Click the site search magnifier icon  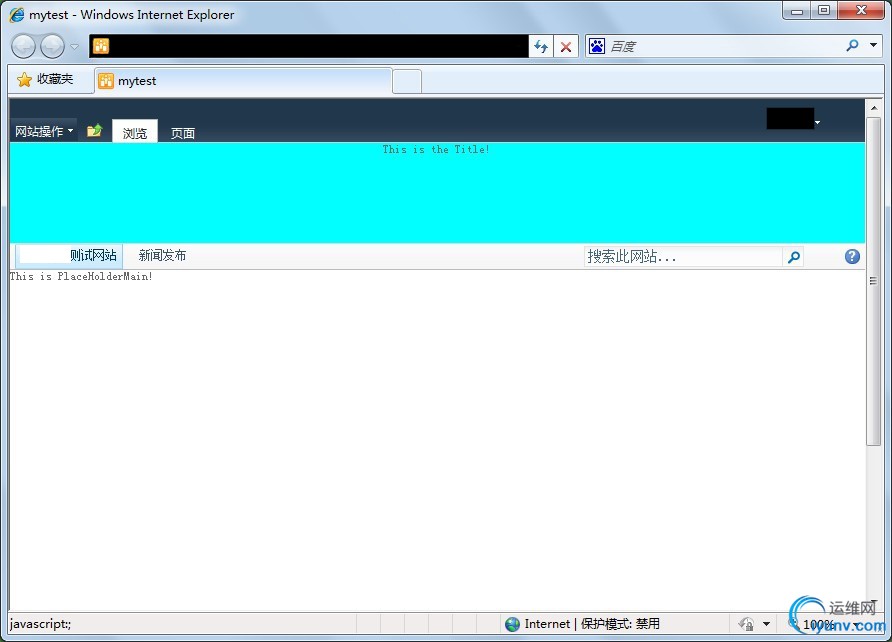[x=794, y=257]
